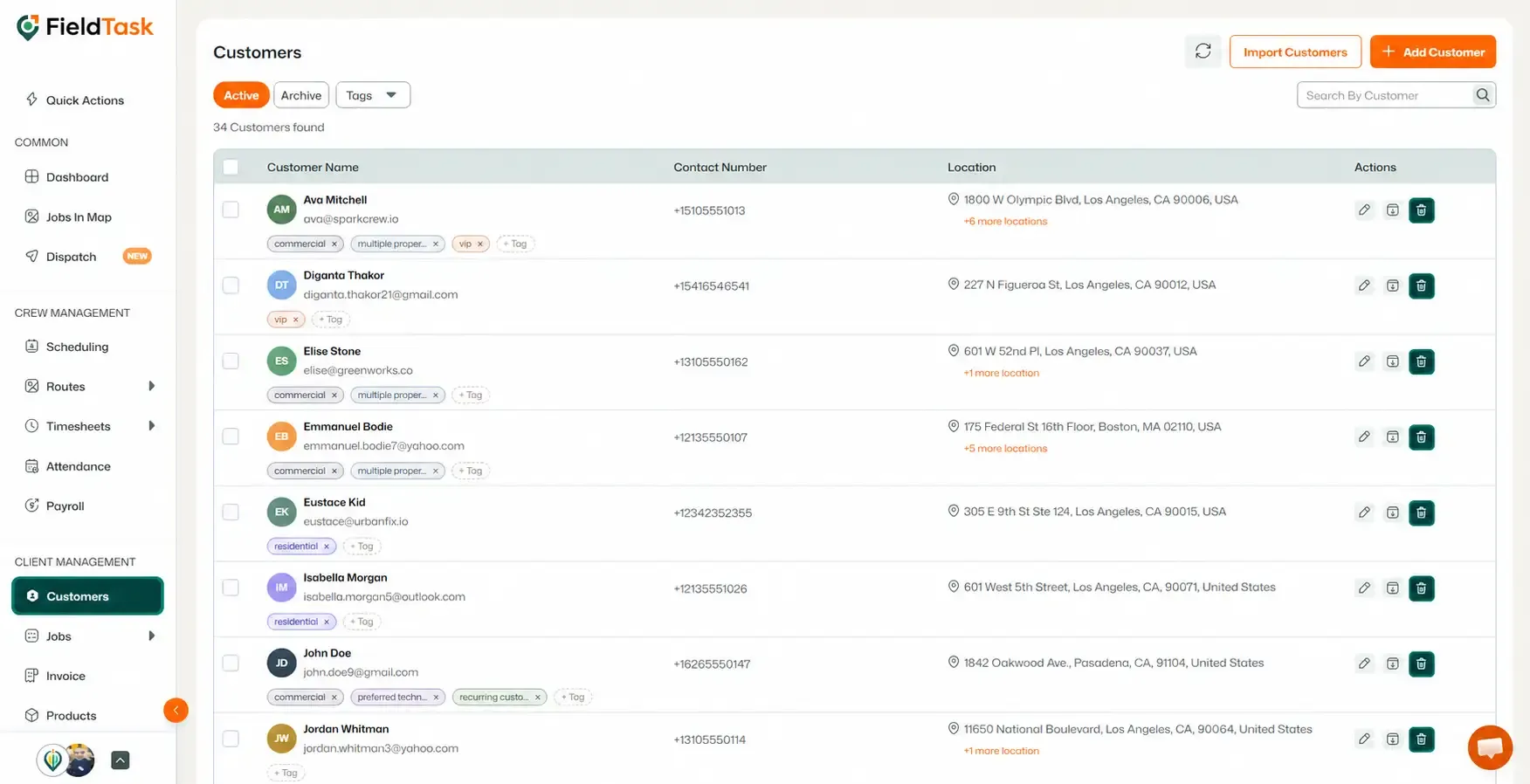Delete Isabella Morgan using the trash icon
Image resolution: width=1530 pixels, height=784 pixels.
coord(1421,588)
